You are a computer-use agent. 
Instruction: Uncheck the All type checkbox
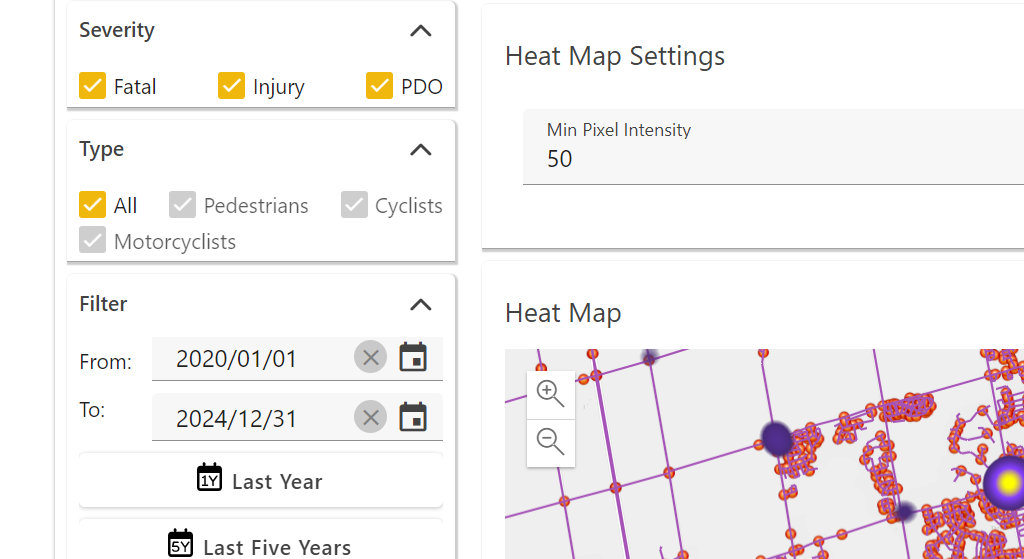click(93, 205)
